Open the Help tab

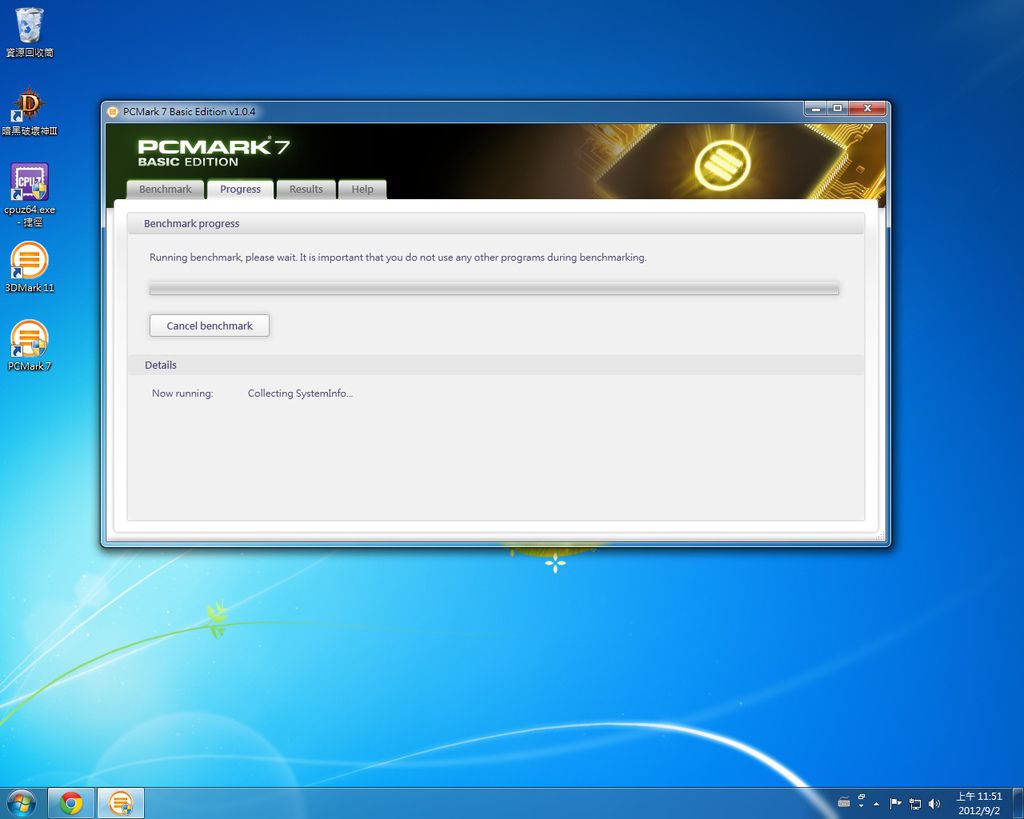pos(362,189)
